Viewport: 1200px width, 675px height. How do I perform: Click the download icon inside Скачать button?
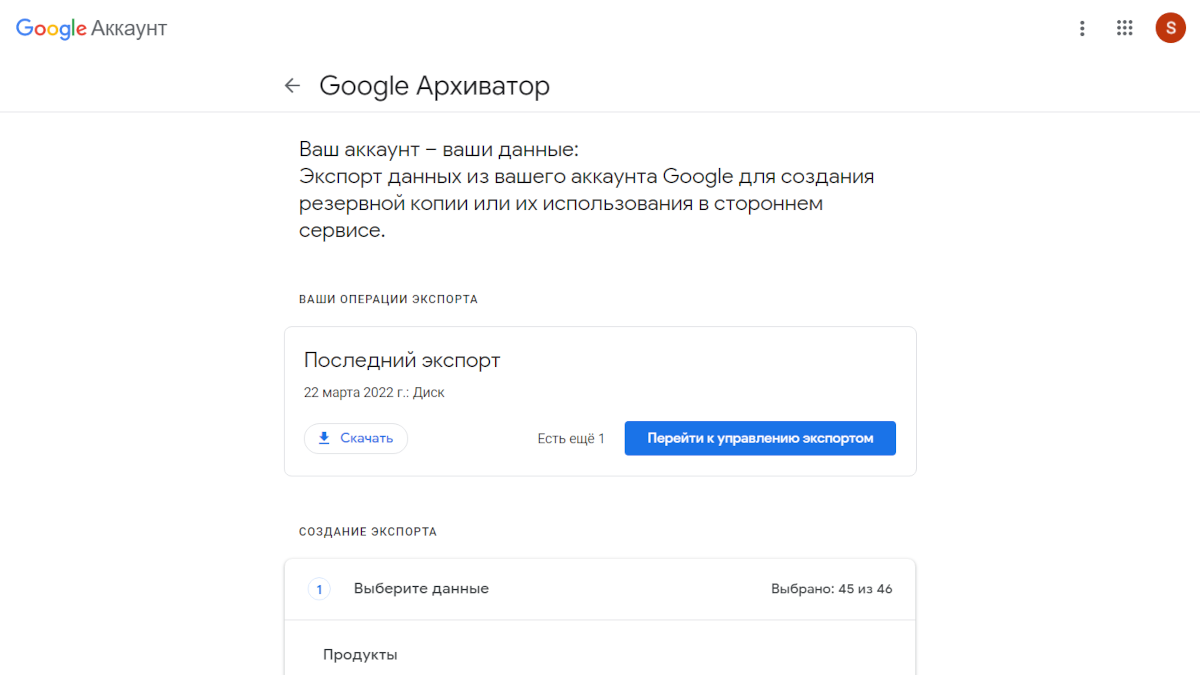point(324,438)
